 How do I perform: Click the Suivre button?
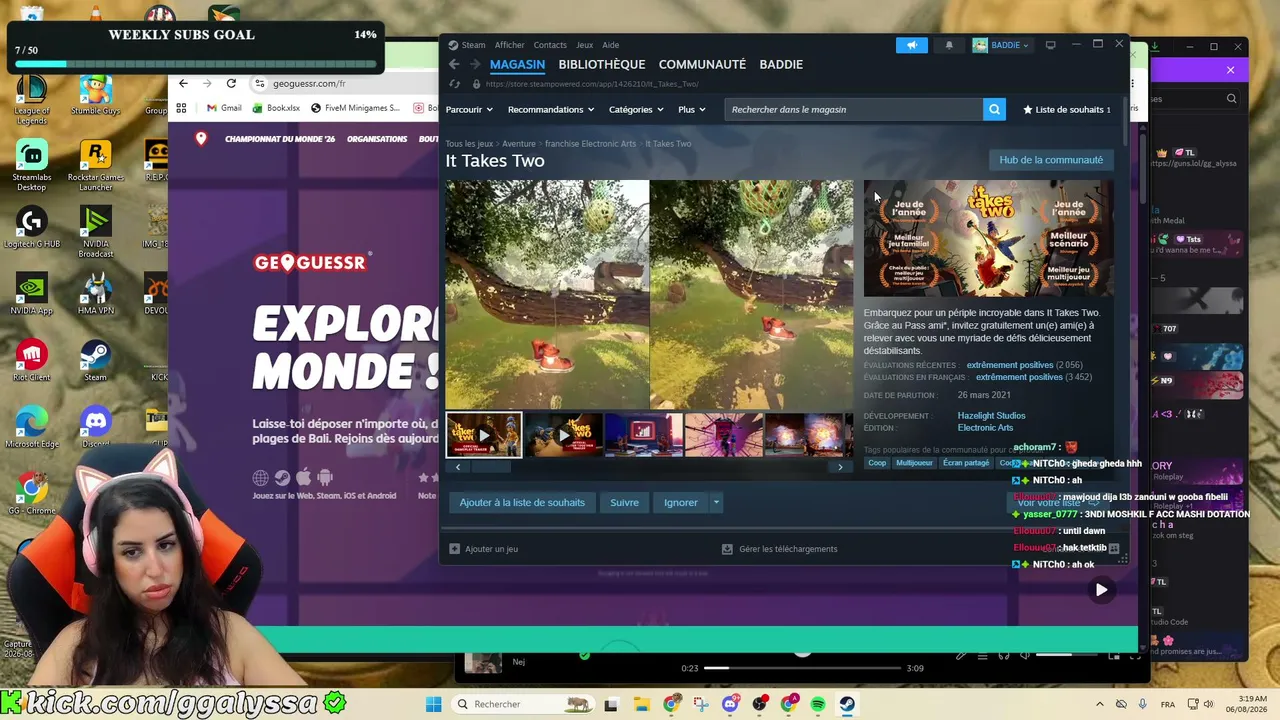click(x=624, y=502)
